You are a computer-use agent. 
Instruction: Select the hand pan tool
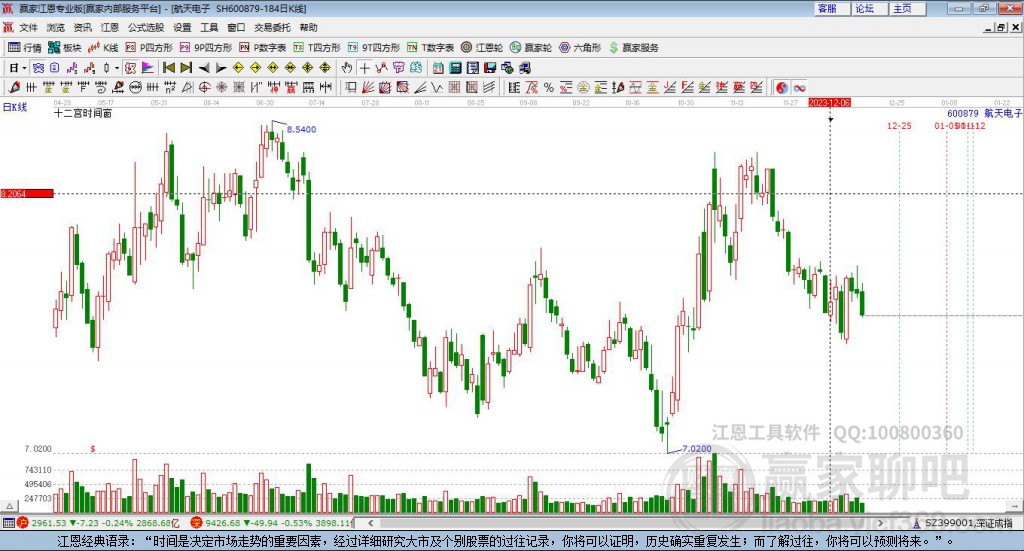346,68
